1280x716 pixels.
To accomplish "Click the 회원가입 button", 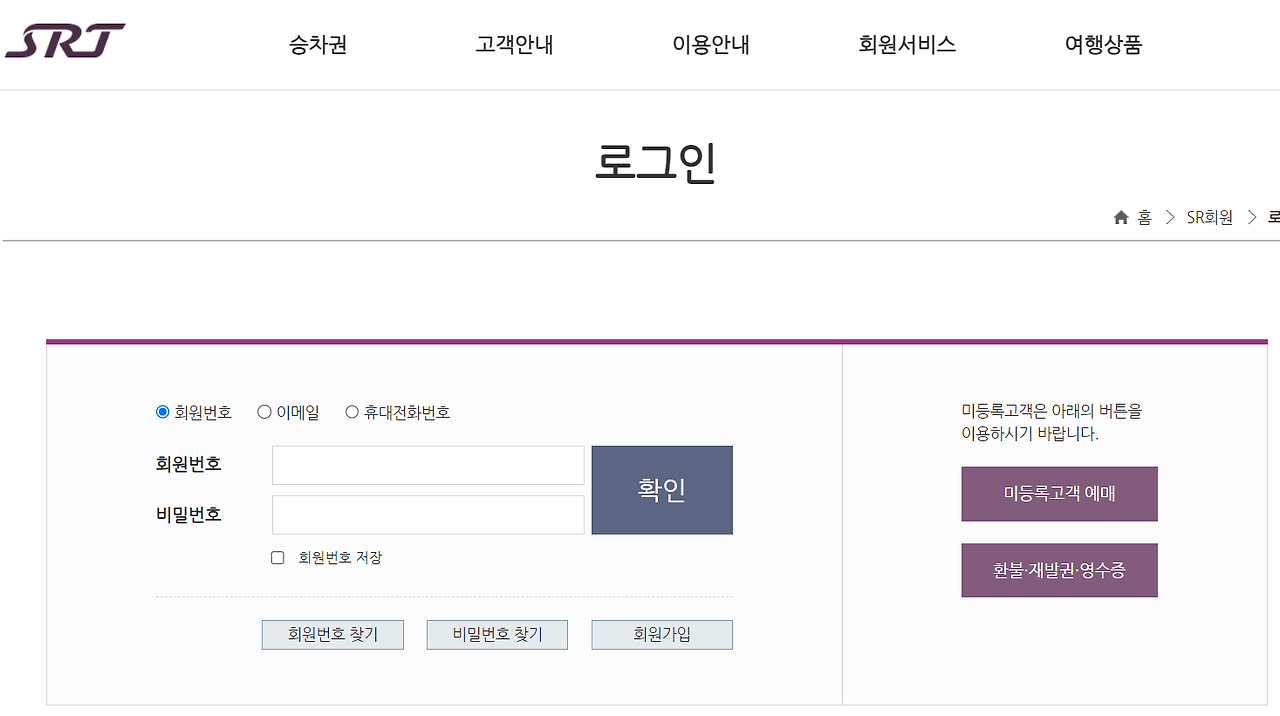I will pos(661,634).
